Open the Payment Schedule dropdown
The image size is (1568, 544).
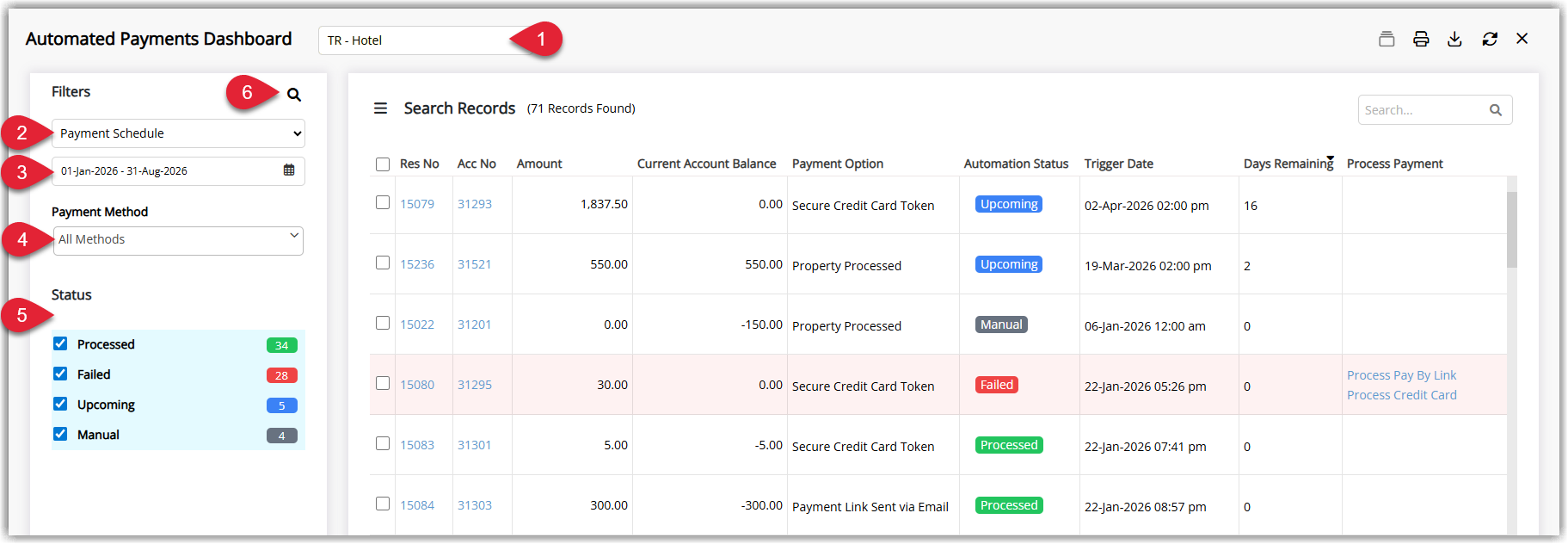tap(178, 133)
